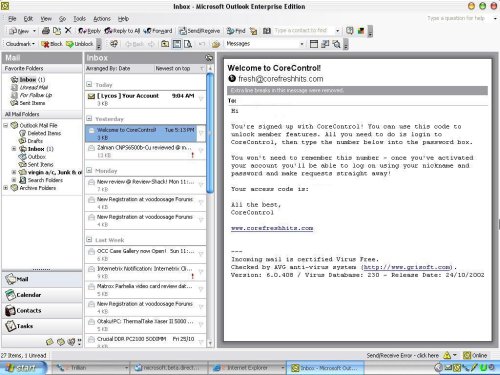Open the Drafts folder
Viewport: 500px width, 375px height.
pos(31,141)
